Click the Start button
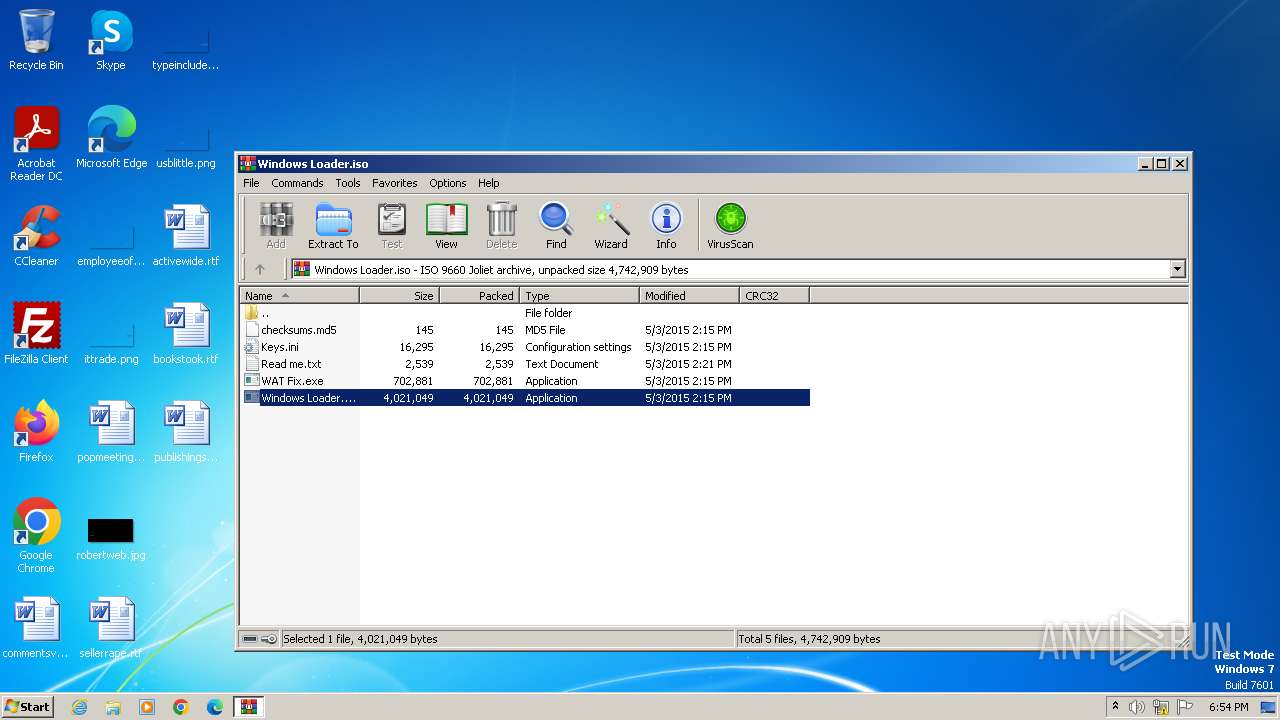1280x720 pixels. (x=28, y=707)
